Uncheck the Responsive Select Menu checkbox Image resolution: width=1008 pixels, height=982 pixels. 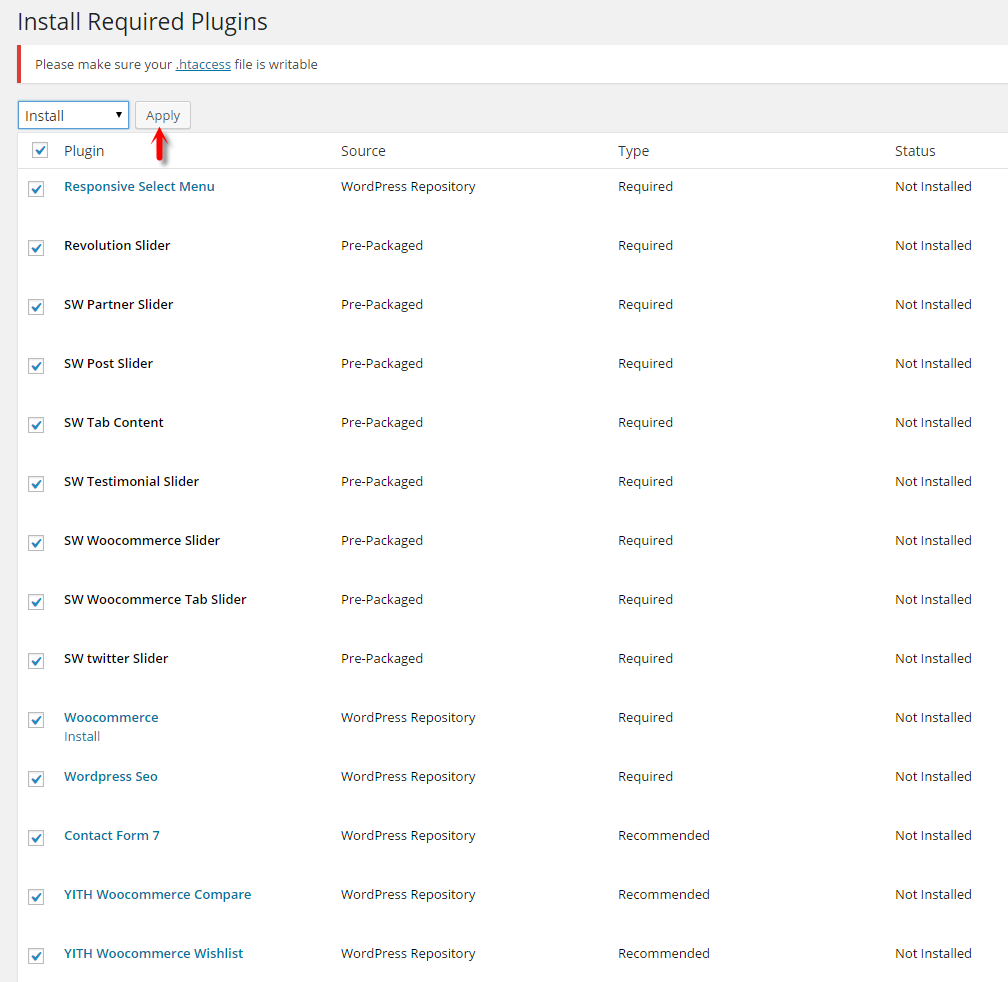[x=36, y=189]
